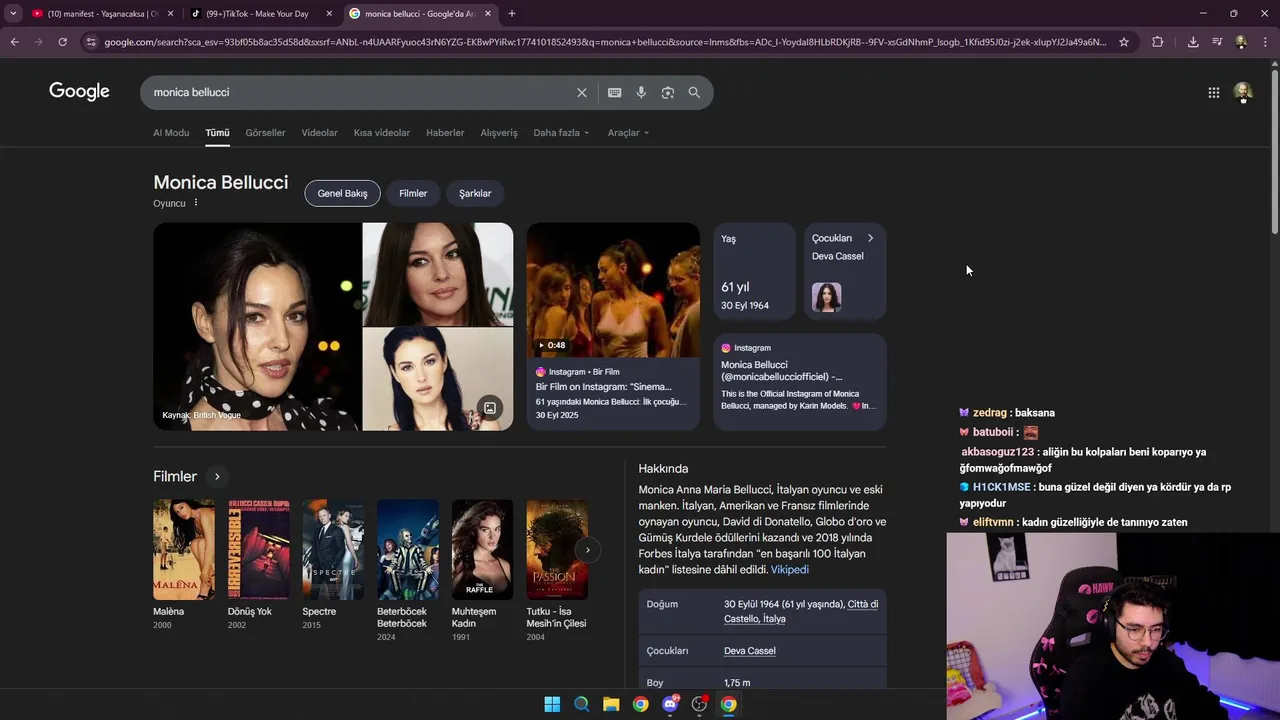Open the OBS icon in taskbar
1280x720 pixels.
point(699,704)
